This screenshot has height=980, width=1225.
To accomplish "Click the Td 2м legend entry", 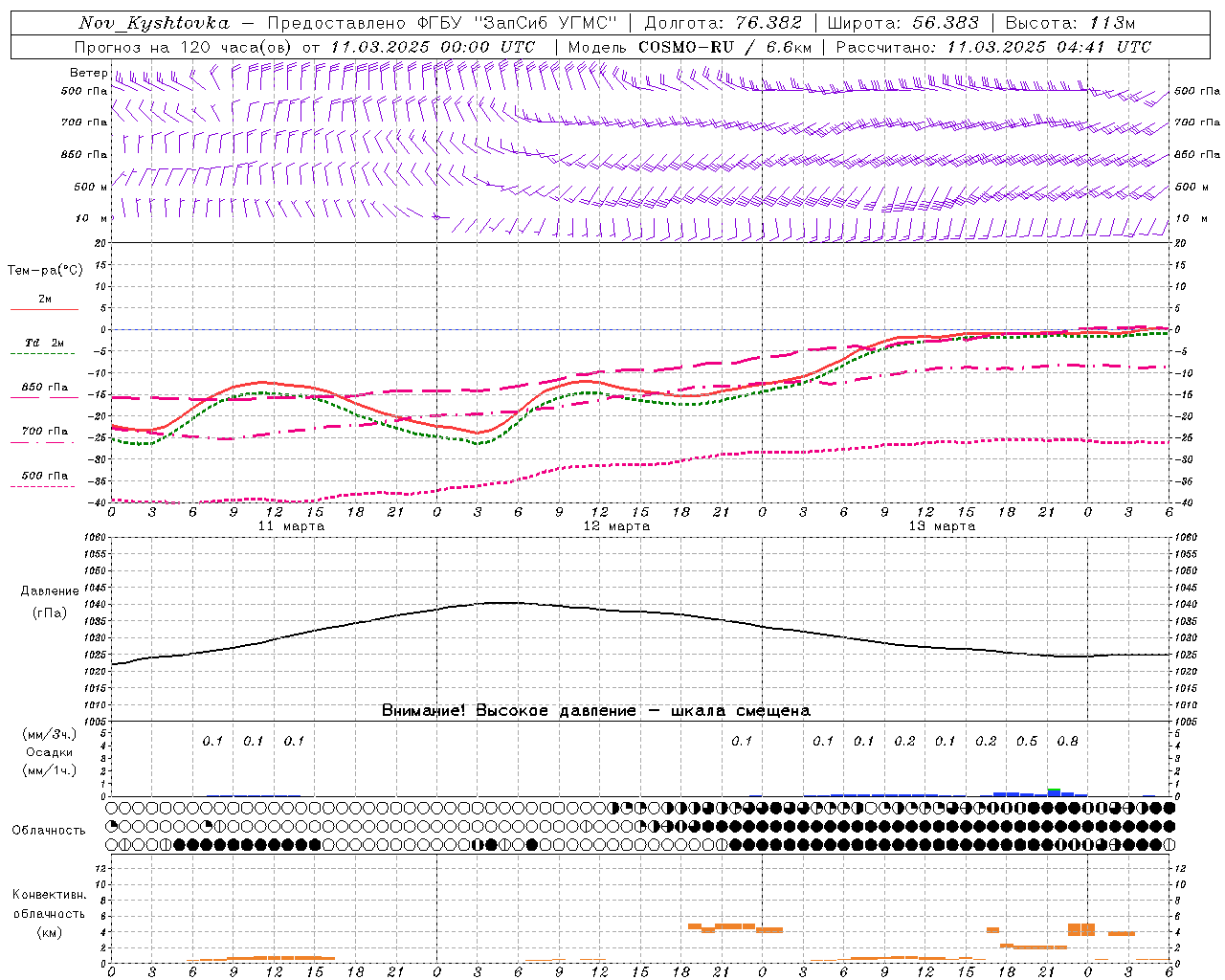I will point(45,343).
